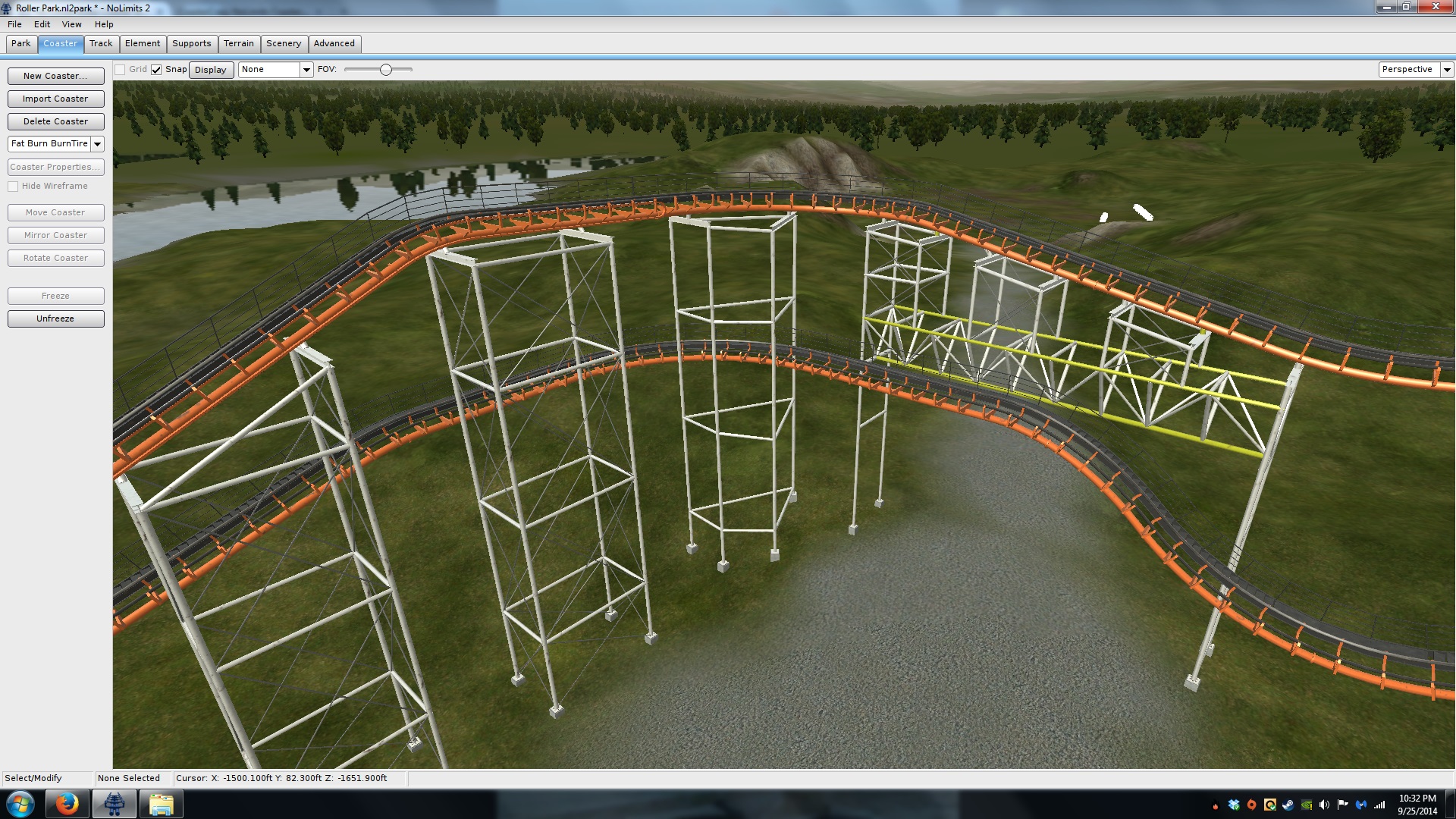Open the Edit menu
Screen dimensions: 1456x819
pos(42,24)
